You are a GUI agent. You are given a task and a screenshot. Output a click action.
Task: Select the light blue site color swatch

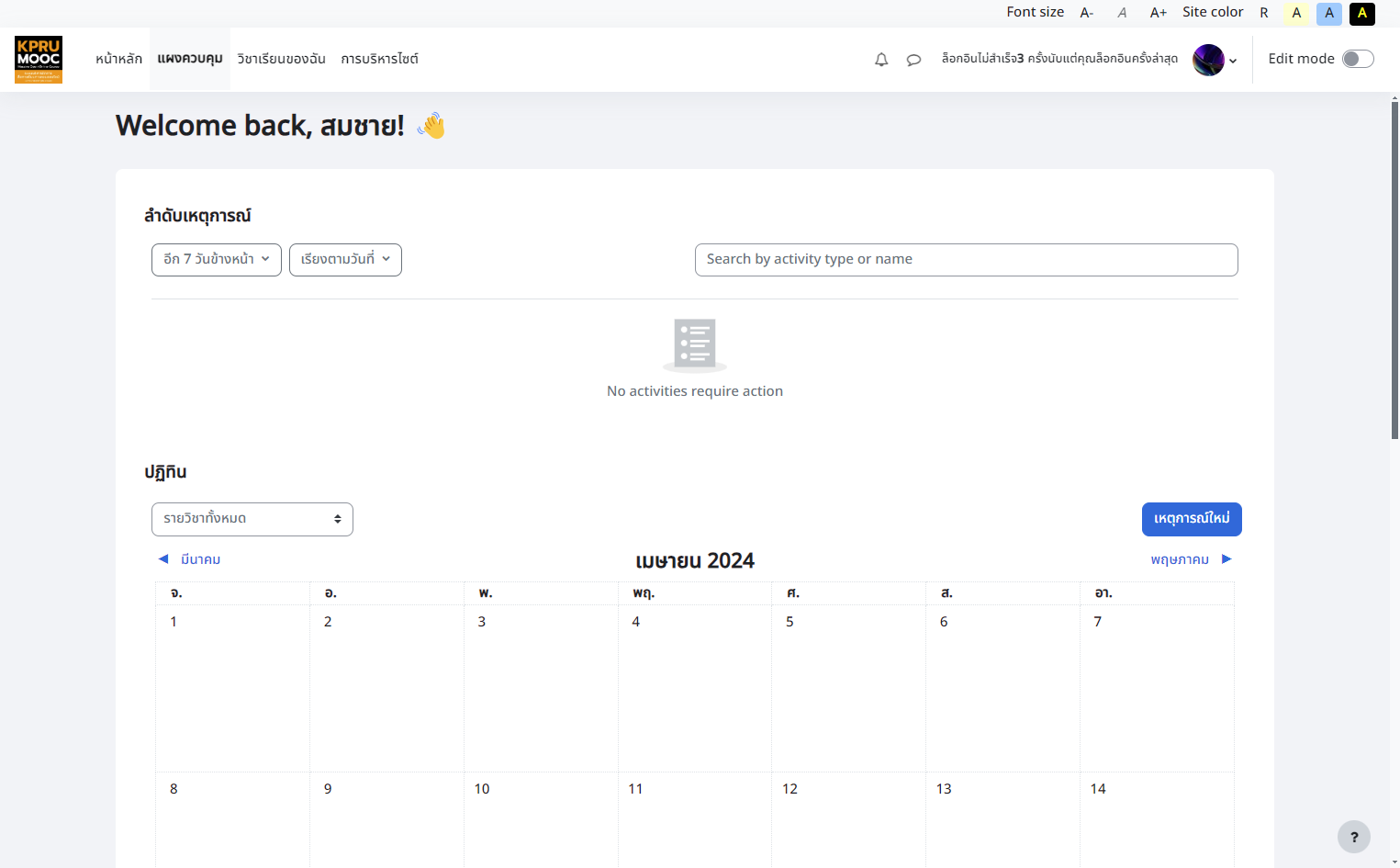(x=1329, y=13)
